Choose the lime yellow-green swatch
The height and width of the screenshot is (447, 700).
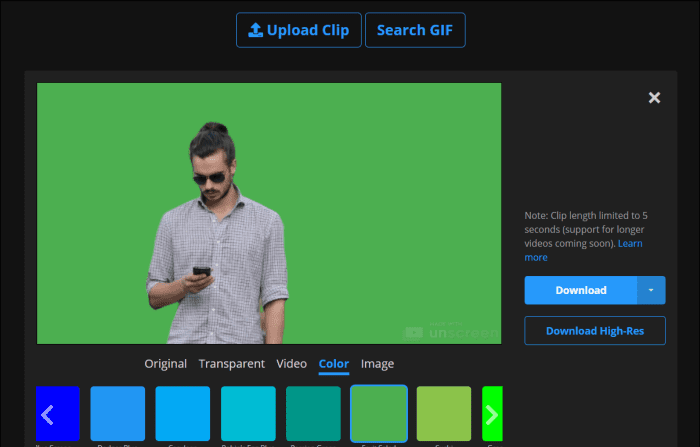tap(444, 414)
